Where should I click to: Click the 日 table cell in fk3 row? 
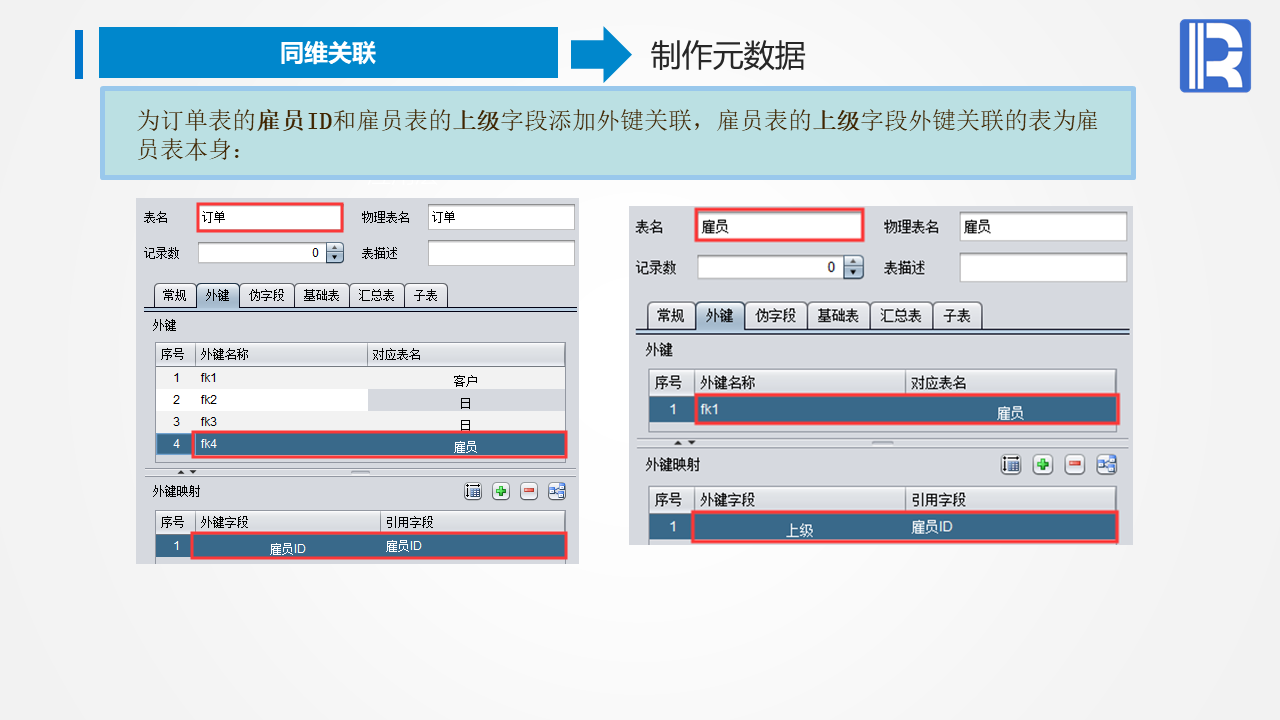coord(466,423)
